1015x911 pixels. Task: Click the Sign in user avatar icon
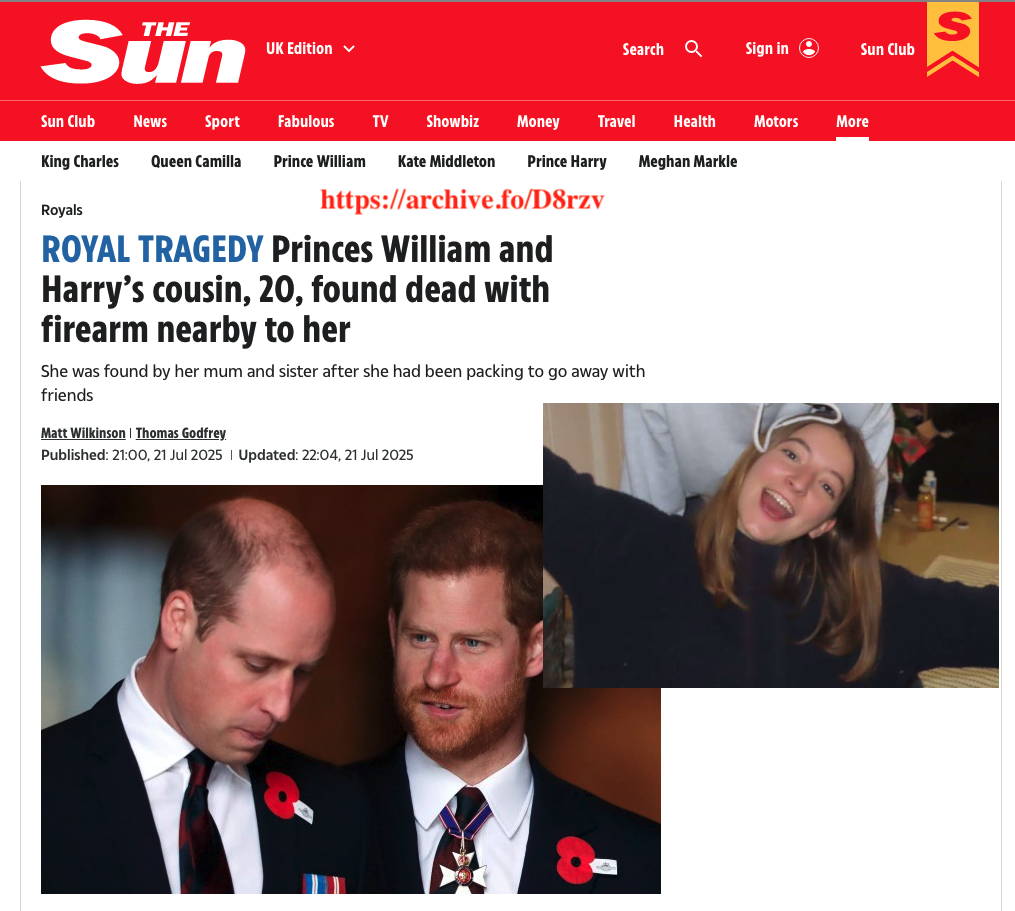[x=809, y=49]
